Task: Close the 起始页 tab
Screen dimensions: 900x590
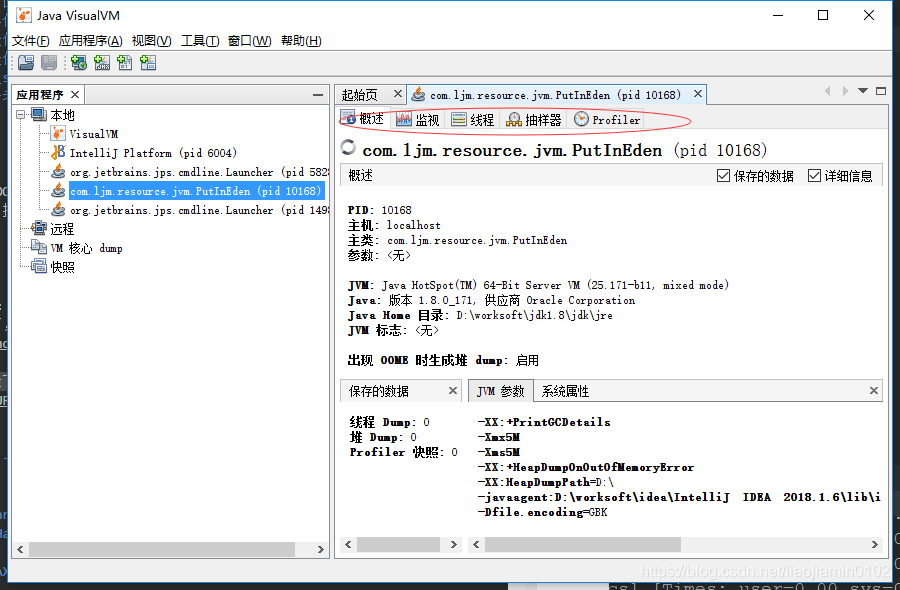Action: coord(398,94)
